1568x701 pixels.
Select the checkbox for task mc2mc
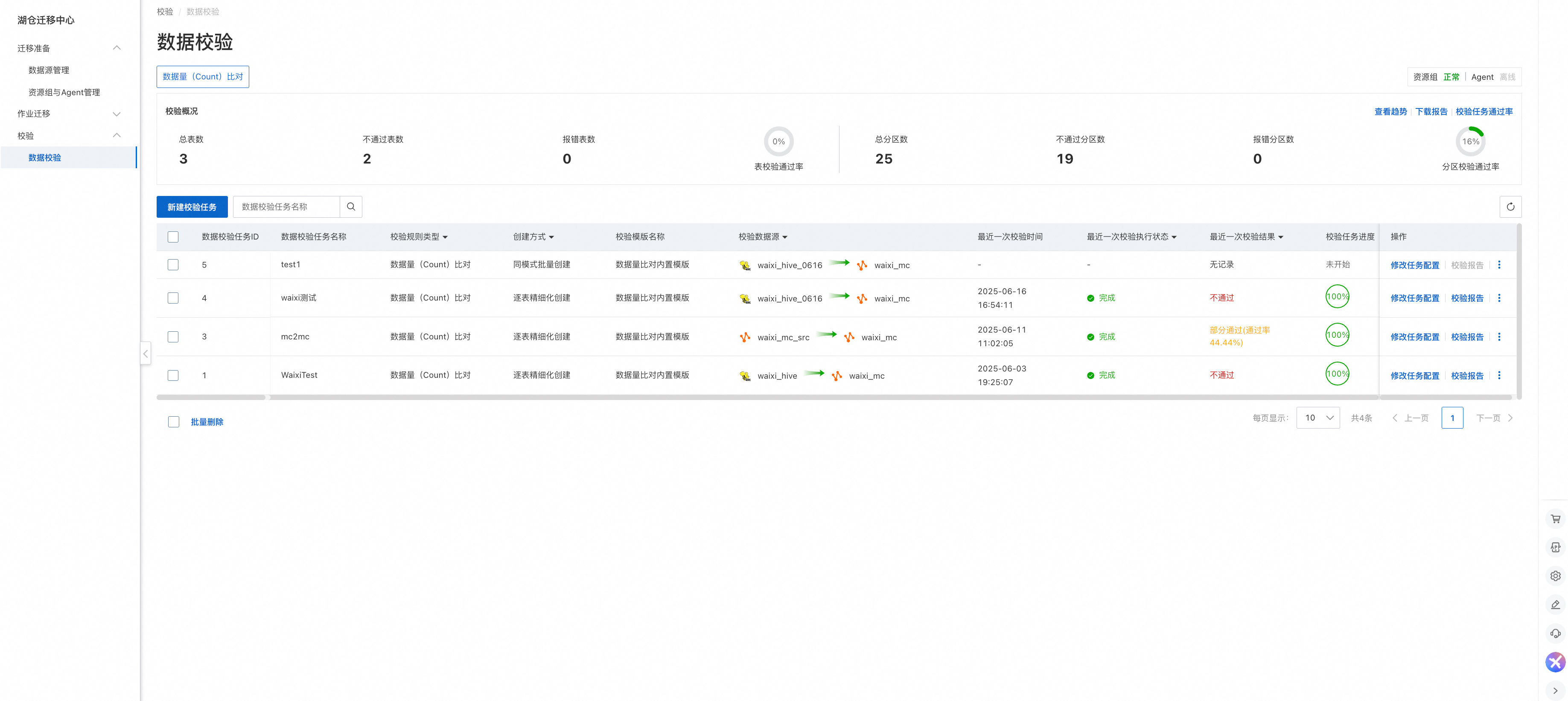pos(173,336)
